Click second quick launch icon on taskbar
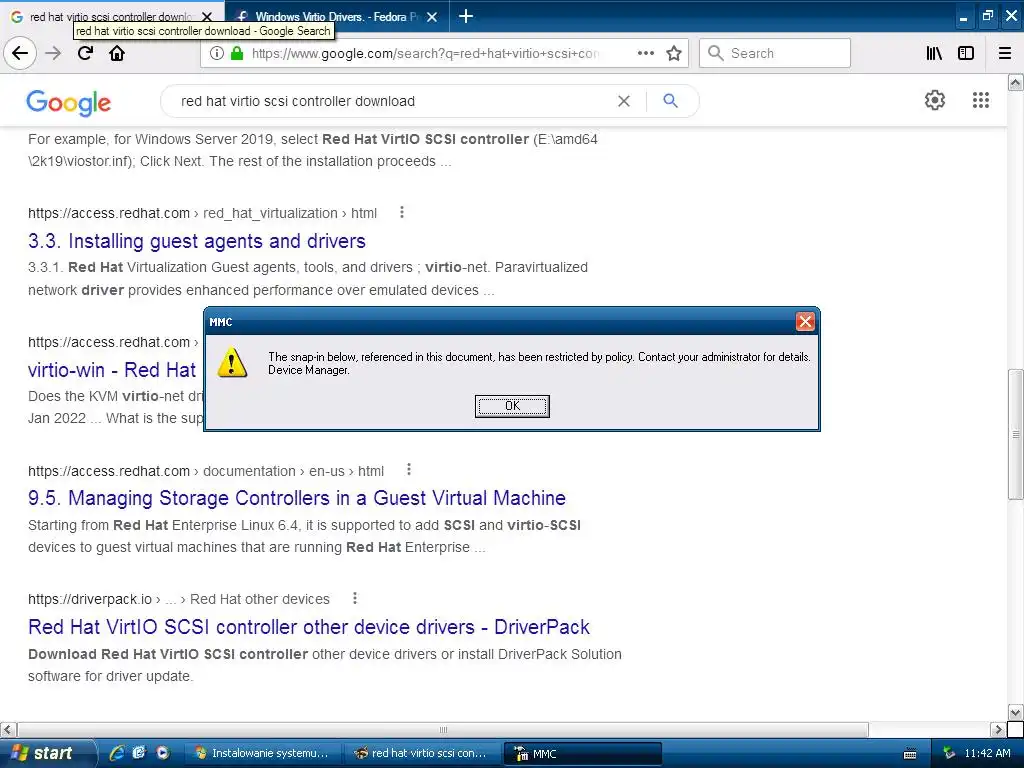The image size is (1024, 768). pos(139,753)
